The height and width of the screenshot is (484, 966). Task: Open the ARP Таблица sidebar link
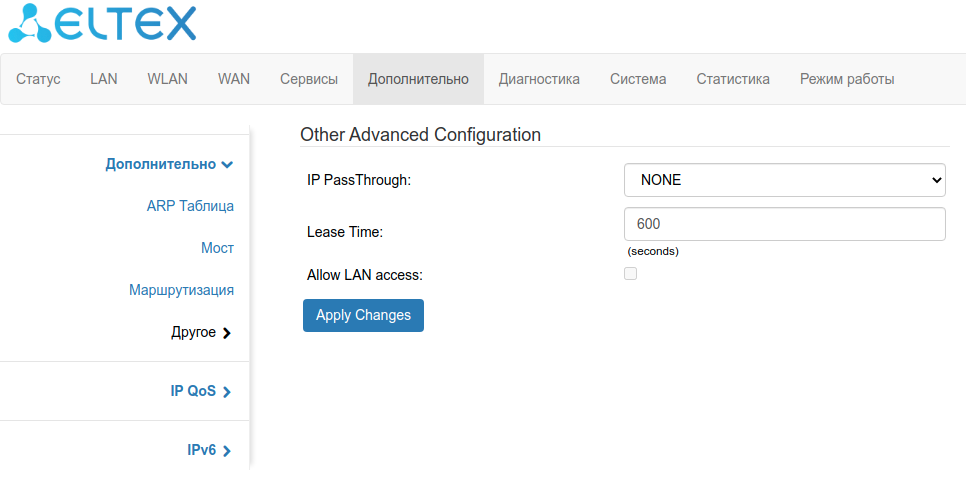click(190, 206)
